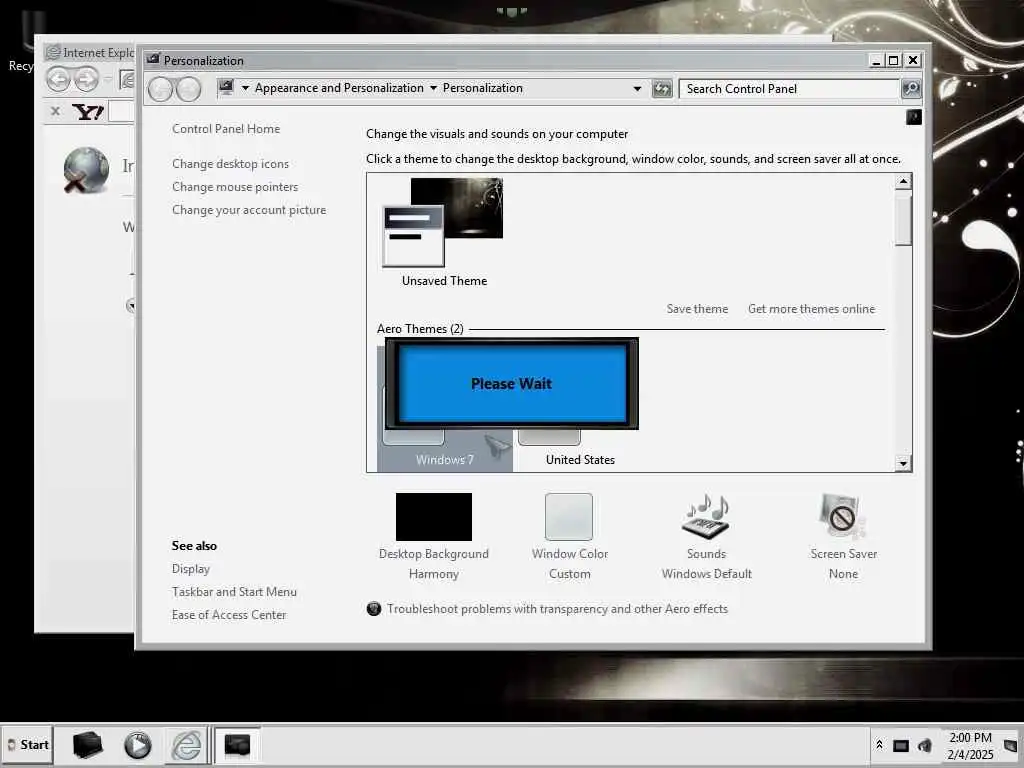Open Ease of Access Center link
This screenshot has width=1024, height=768.
tap(229, 615)
